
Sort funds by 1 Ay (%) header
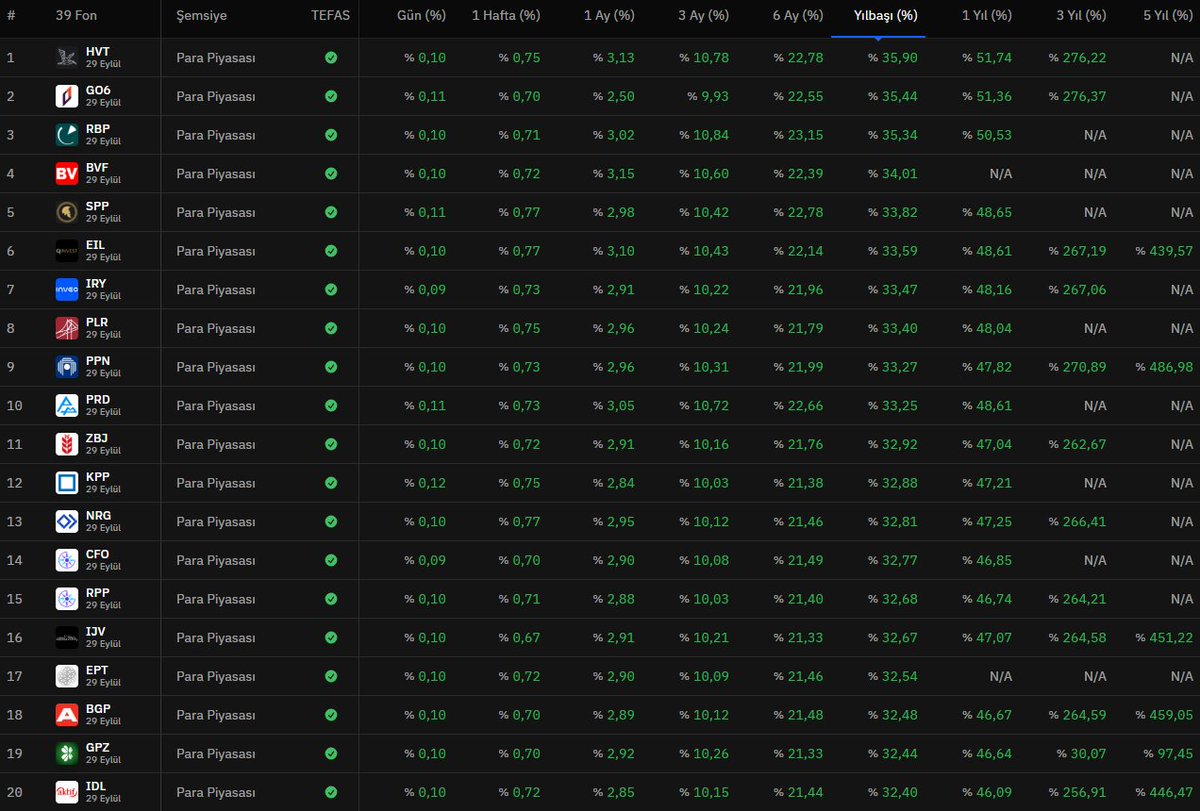(x=609, y=16)
